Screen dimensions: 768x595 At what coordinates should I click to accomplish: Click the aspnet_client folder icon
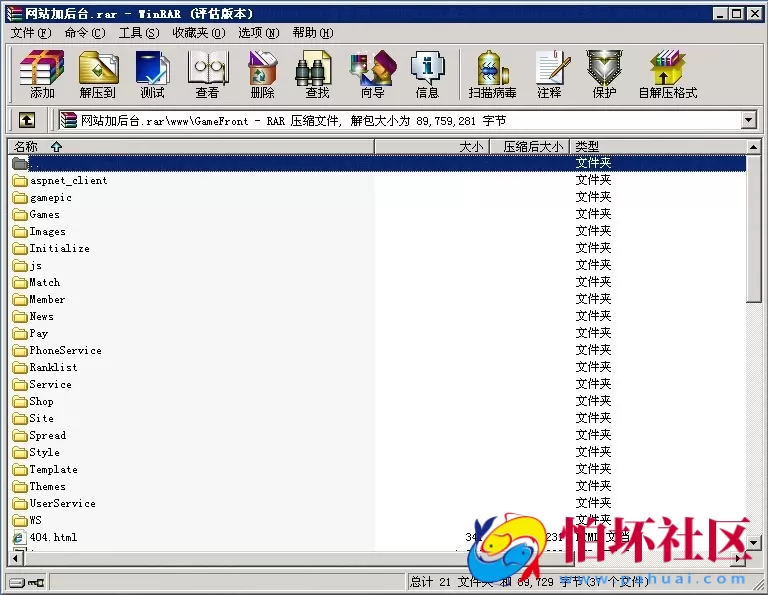20,181
